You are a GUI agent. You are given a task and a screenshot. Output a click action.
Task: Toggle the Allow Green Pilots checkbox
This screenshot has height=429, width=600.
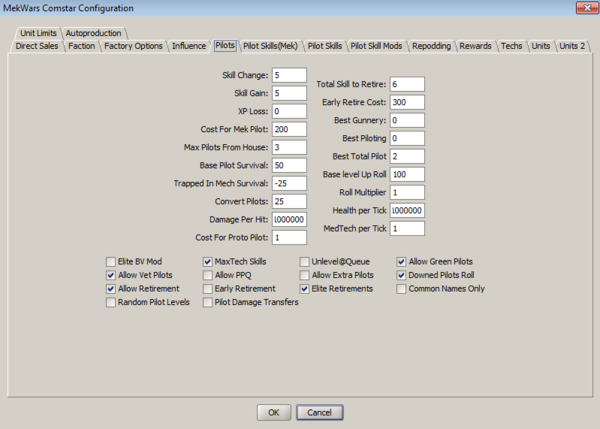[402, 261]
